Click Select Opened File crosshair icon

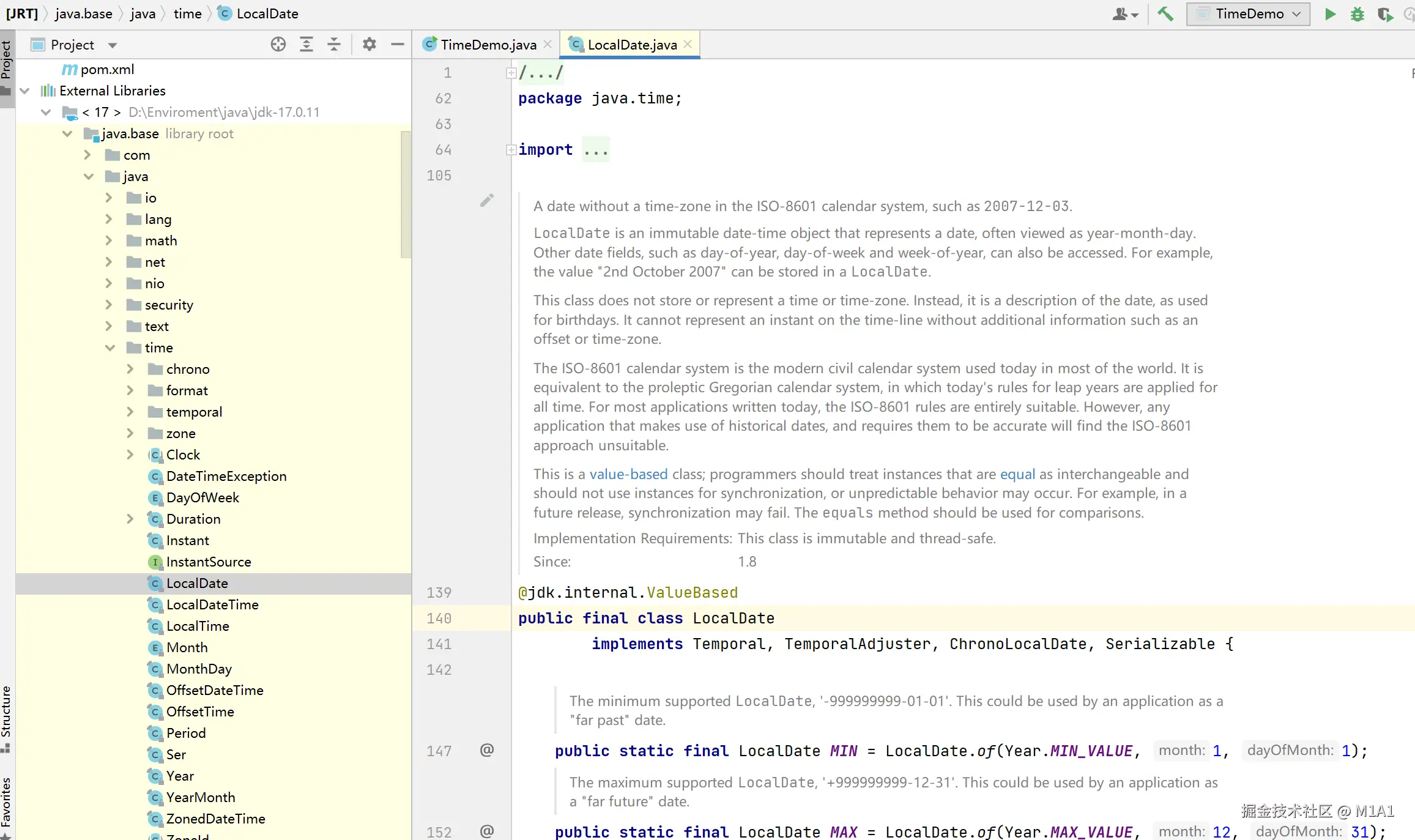coord(278,44)
